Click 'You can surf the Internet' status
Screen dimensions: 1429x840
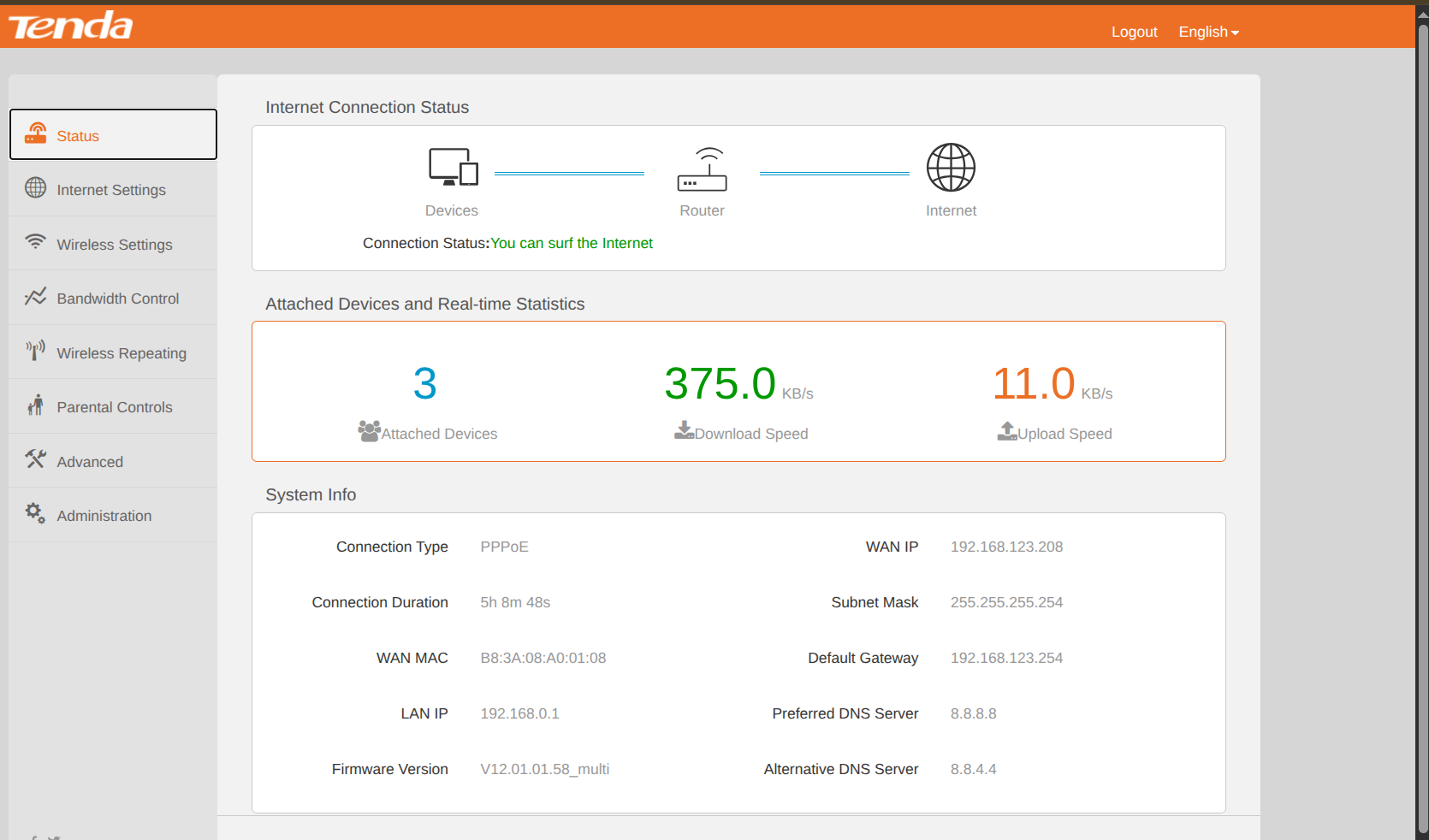pyautogui.click(x=572, y=243)
